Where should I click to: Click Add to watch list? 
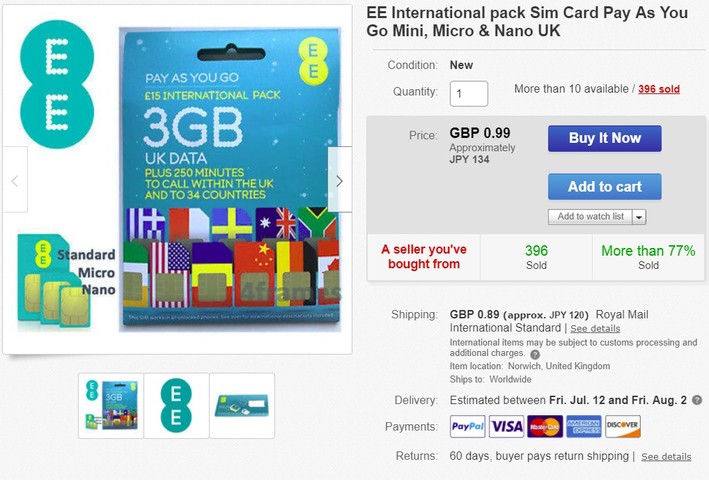[590, 217]
